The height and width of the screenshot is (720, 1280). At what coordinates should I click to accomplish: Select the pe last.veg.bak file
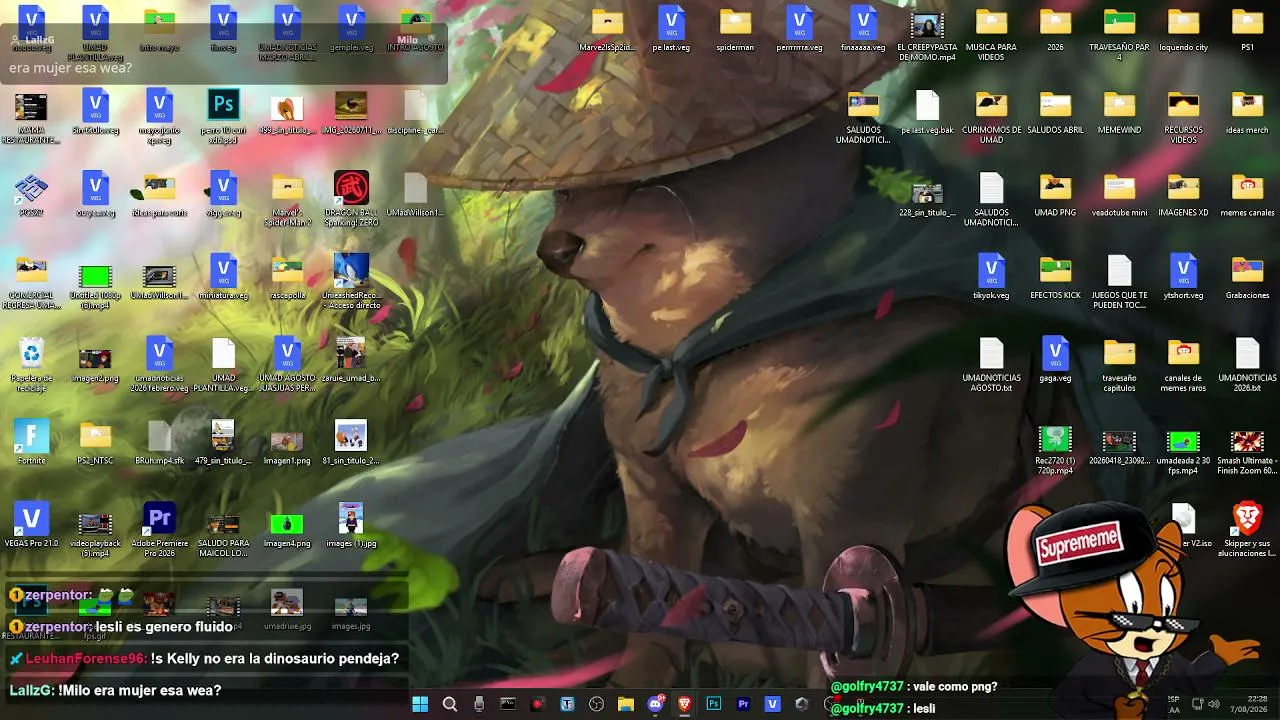pyautogui.click(x=927, y=111)
